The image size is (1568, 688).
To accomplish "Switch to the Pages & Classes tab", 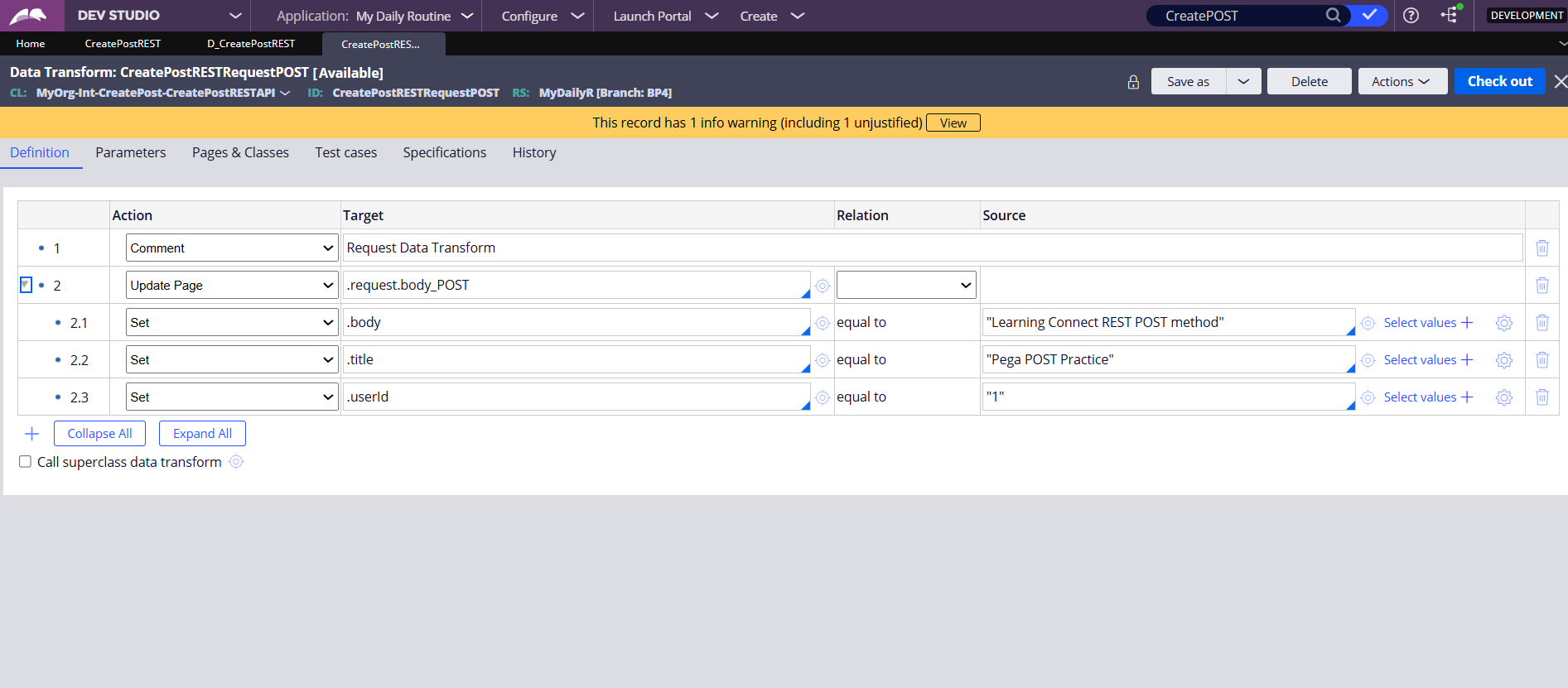I will click(240, 153).
